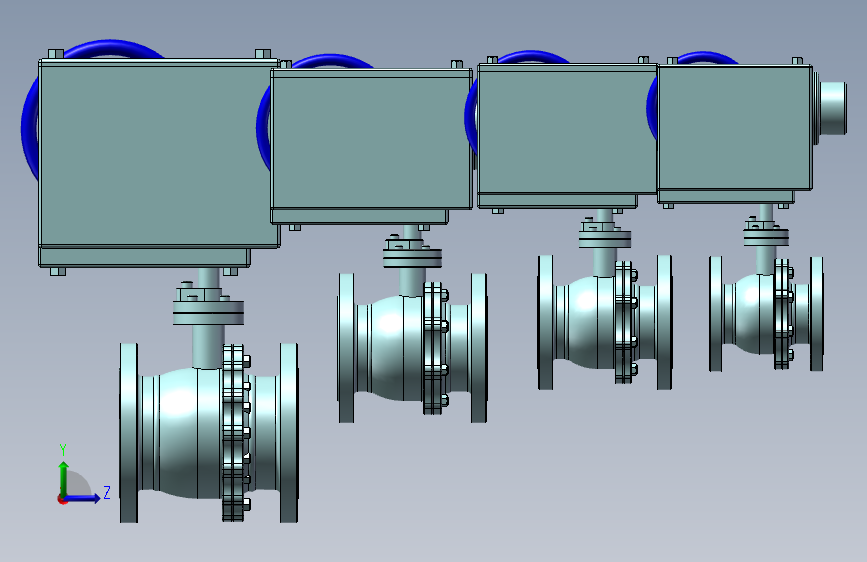867x562 pixels.
Task: Select the second-largest actuator housing box
Action: (372, 139)
